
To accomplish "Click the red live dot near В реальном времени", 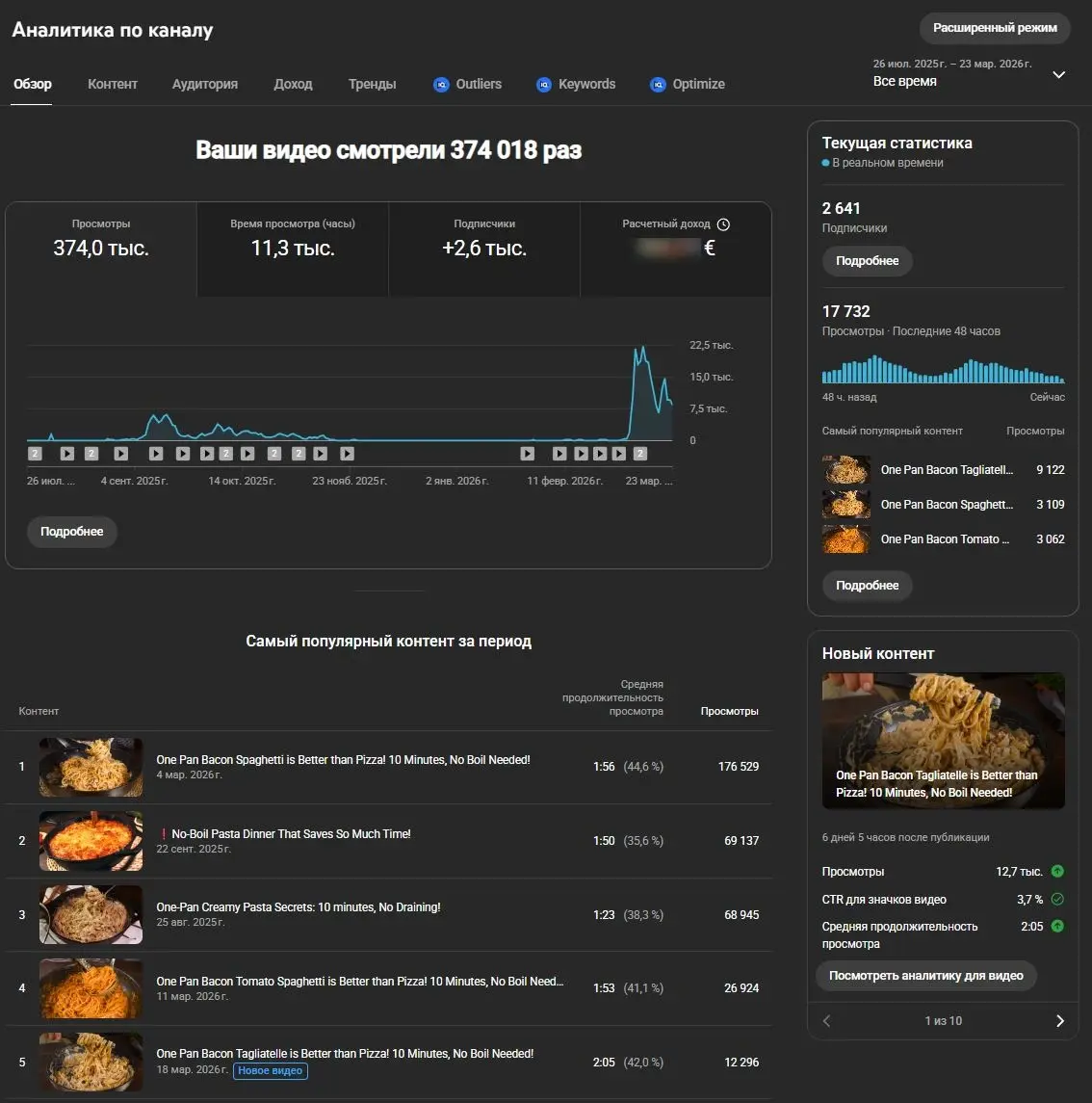I will coord(826,163).
